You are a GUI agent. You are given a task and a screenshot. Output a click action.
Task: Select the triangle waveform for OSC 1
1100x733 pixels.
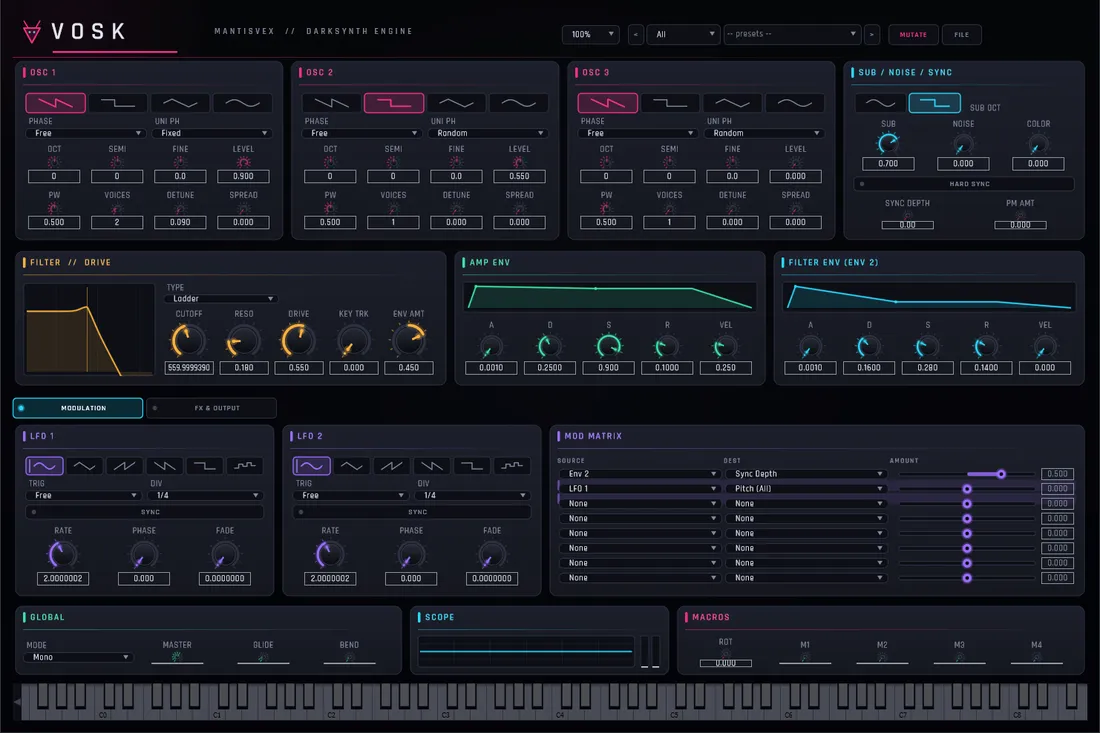click(x=180, y=103)
